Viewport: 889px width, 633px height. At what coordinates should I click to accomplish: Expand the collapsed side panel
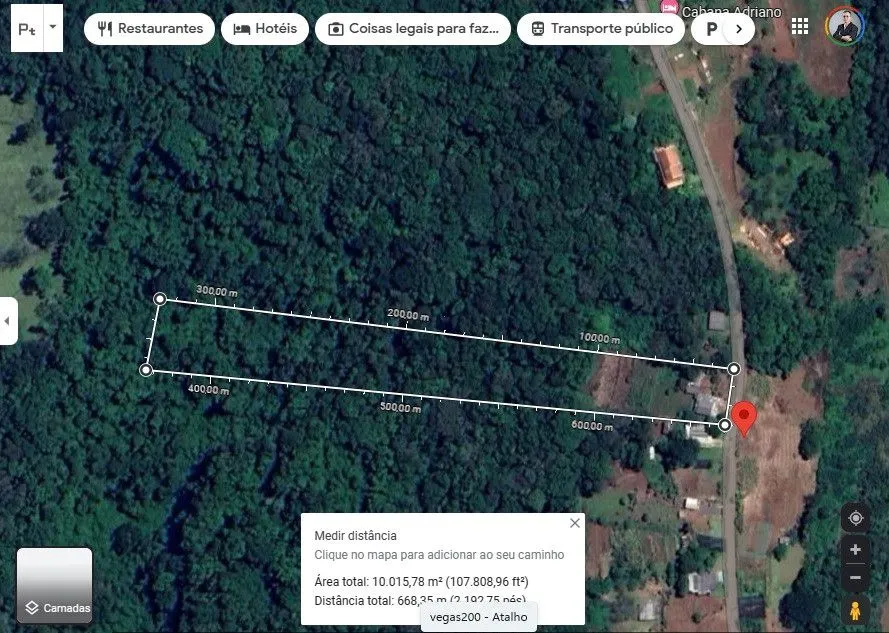pyautogui.click(x=8, y=321)
